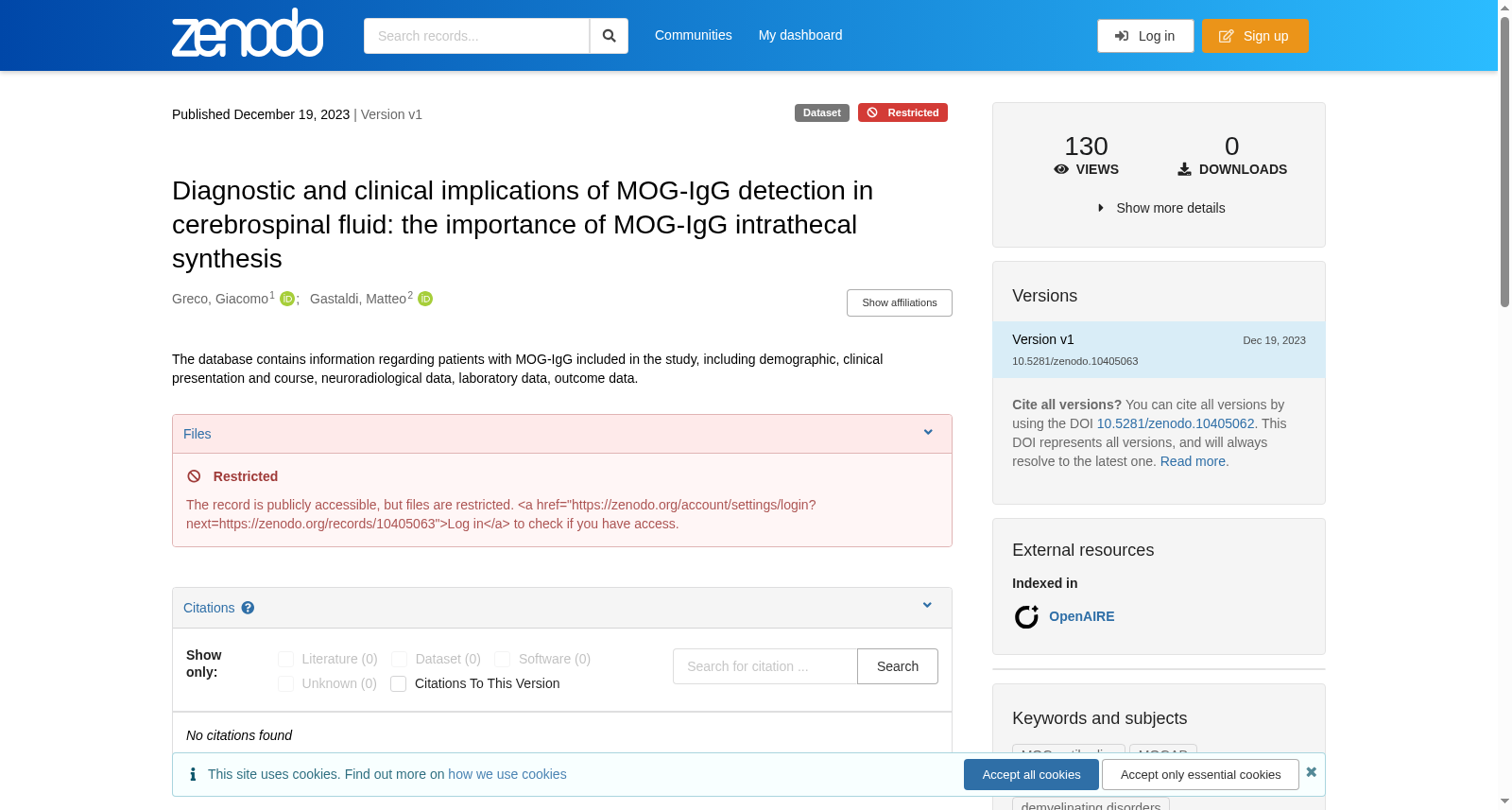Select Version v1 entry

(x=1159, y=350)
